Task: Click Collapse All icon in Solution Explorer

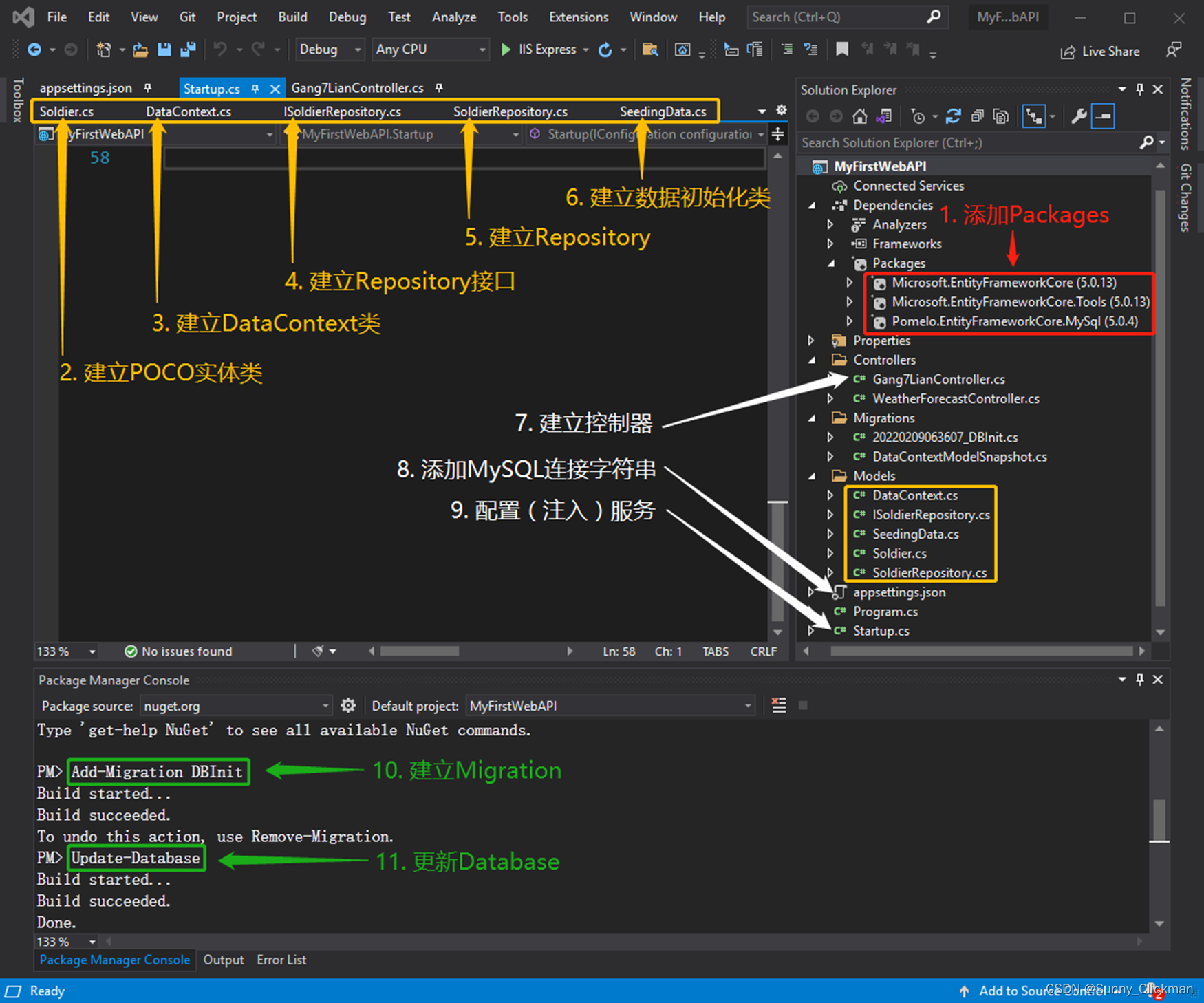Action: click(977, 116)
